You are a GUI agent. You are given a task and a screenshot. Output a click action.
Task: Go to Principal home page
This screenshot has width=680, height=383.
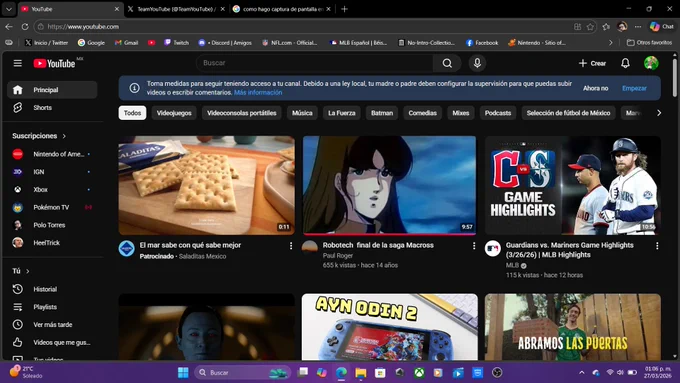(x=52, y=90)
